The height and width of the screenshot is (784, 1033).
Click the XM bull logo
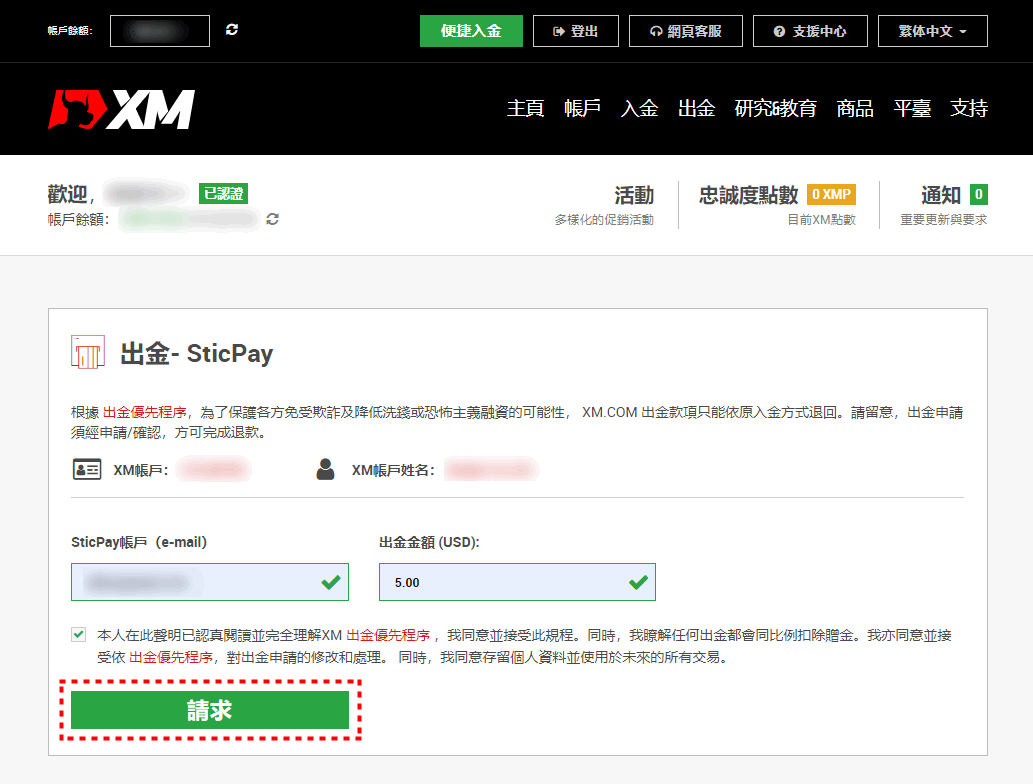(x=121, y=109)
